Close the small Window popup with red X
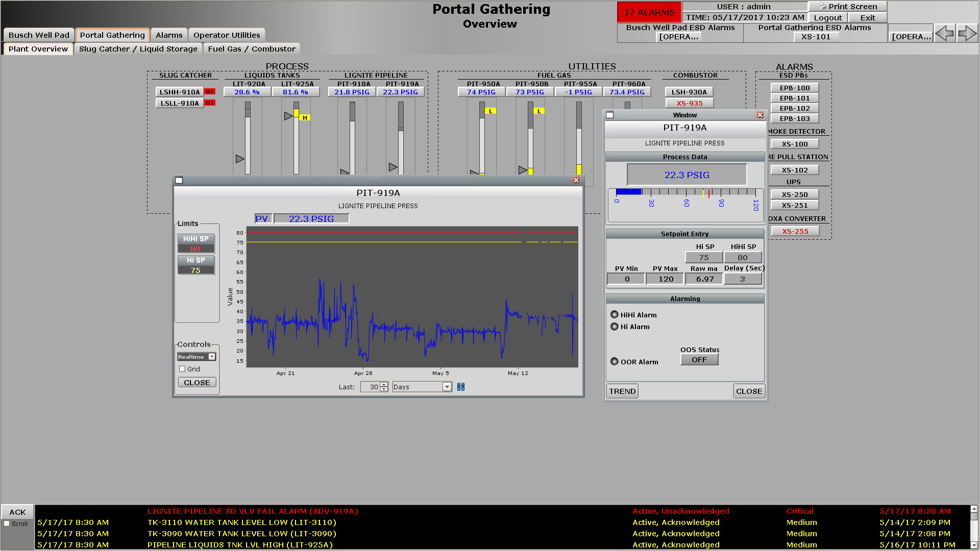The image size is (980, 551). (x=760, y=115)
